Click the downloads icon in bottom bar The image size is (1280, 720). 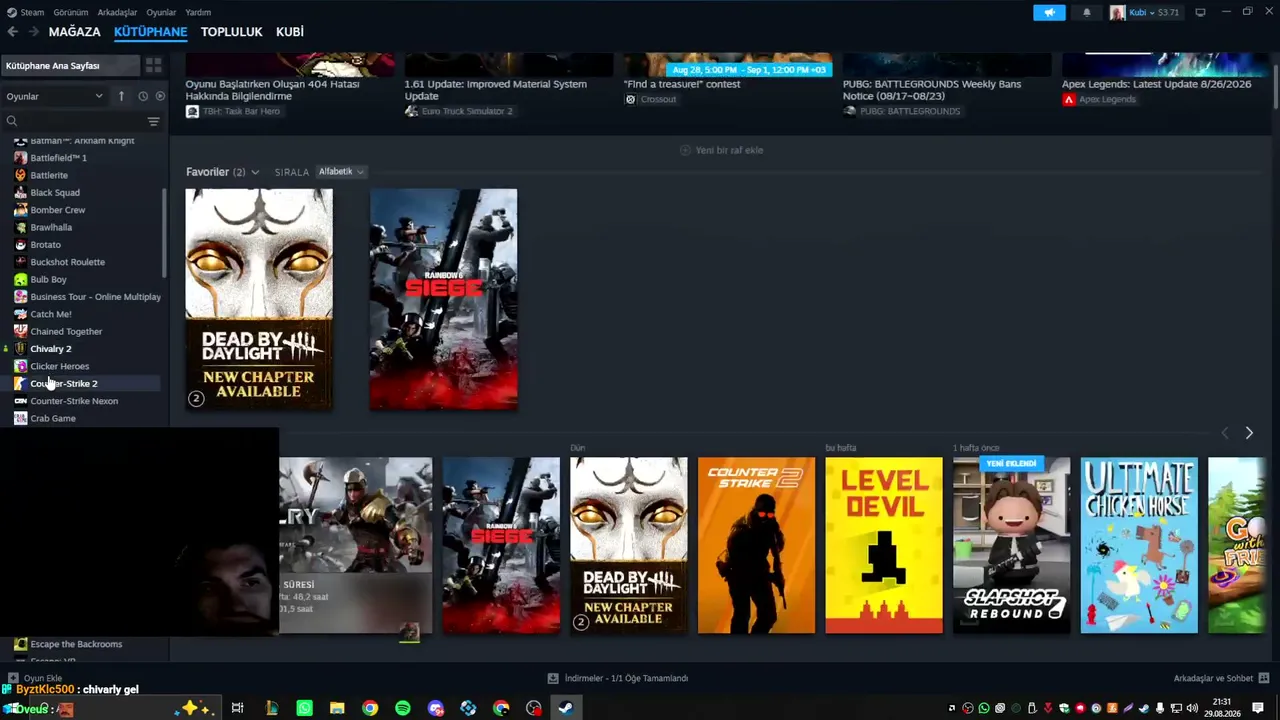tap(553, 678)
